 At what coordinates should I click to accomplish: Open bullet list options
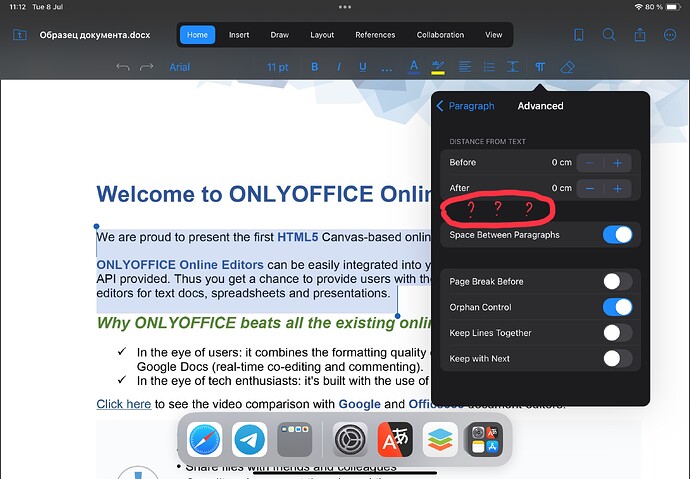click(x=489, y=67)
